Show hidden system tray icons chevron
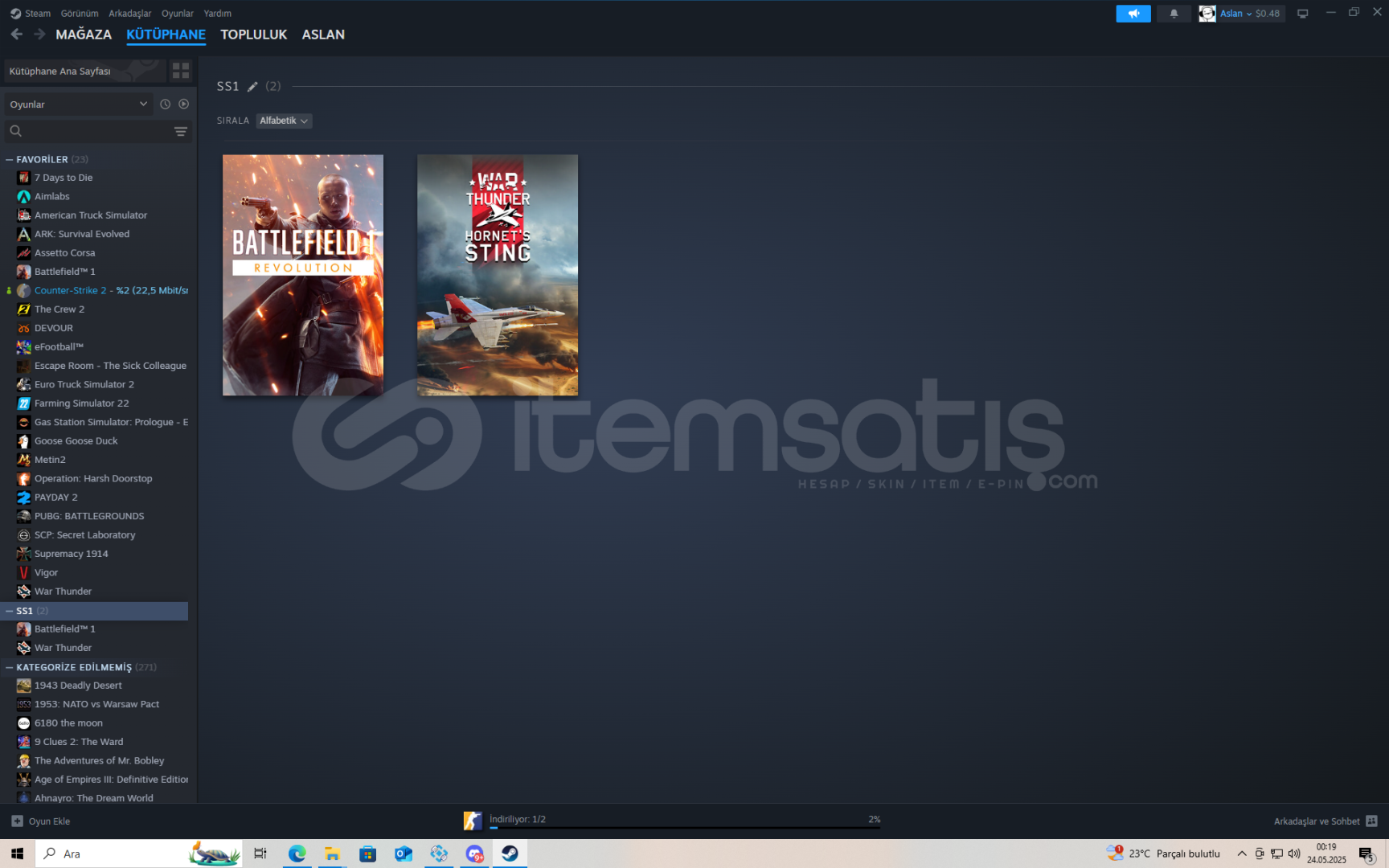Viewport: 1389px width, 868px height. [1242, 854]
